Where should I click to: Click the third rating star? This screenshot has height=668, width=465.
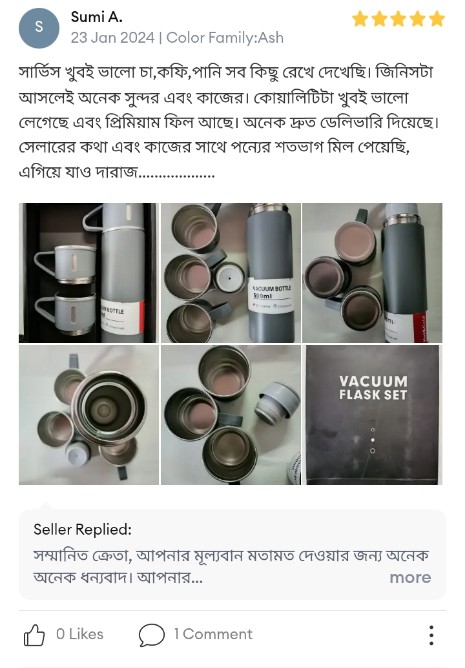coord(399,19)
